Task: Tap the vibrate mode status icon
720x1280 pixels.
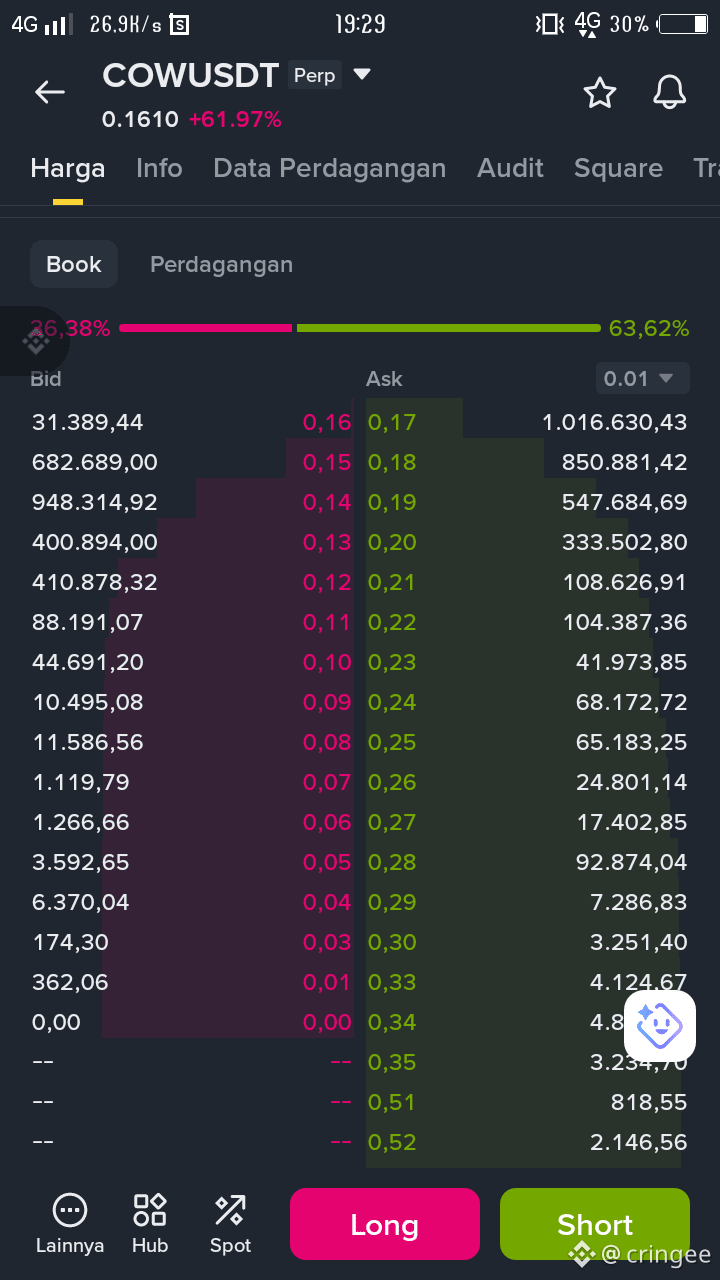Action: pyautogui.click(x=549, y=24)
